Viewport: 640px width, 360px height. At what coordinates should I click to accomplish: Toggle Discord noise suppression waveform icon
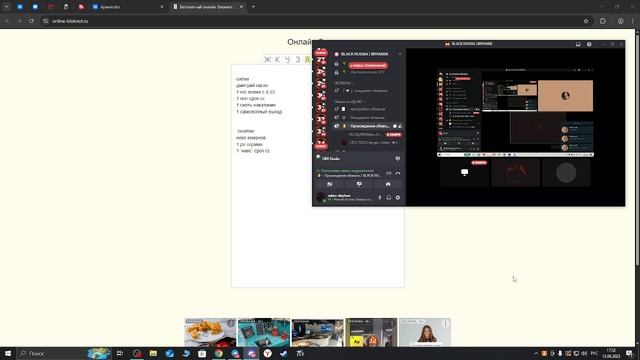tap(389, 173)
